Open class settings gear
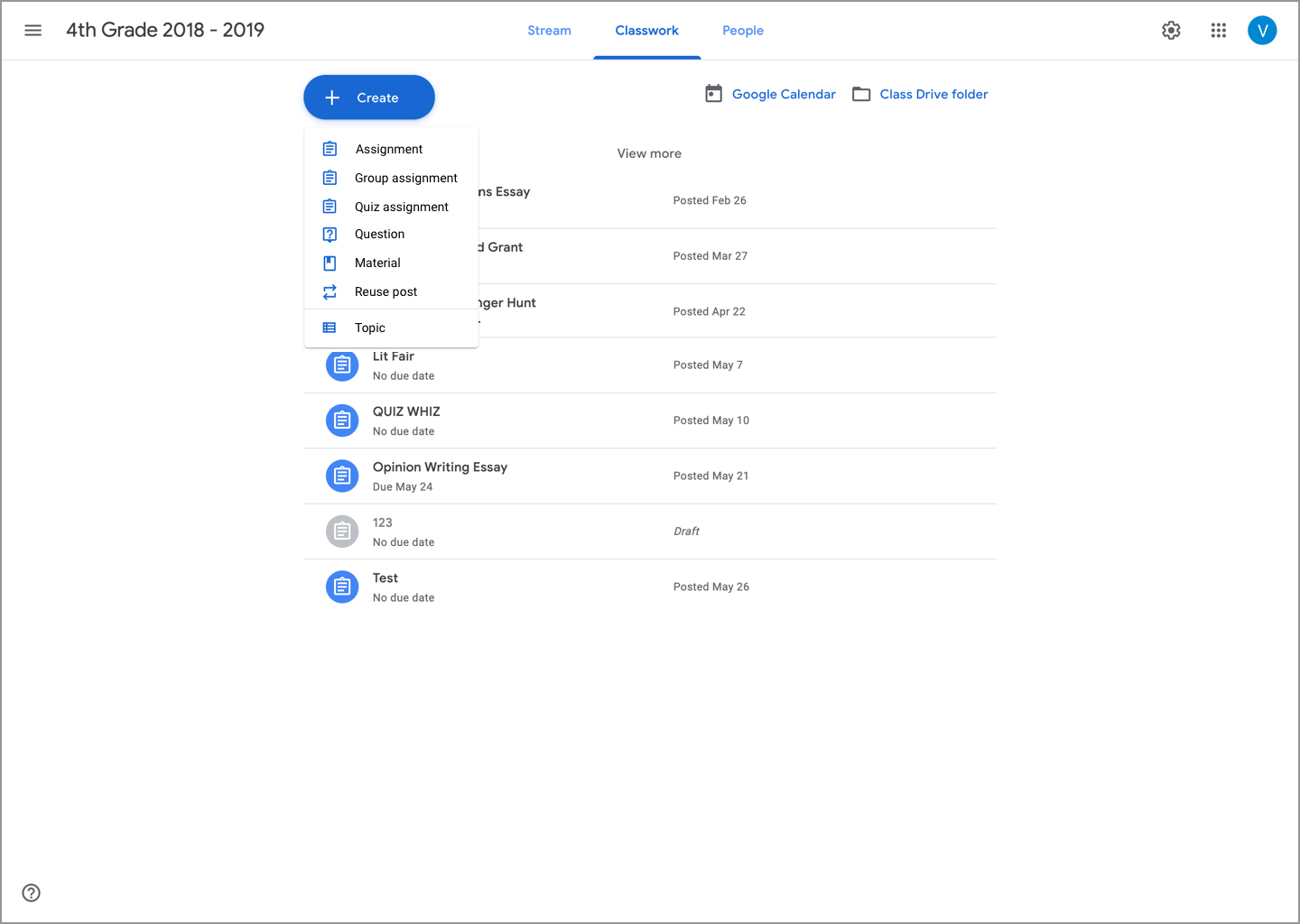 click(1171, 31)
